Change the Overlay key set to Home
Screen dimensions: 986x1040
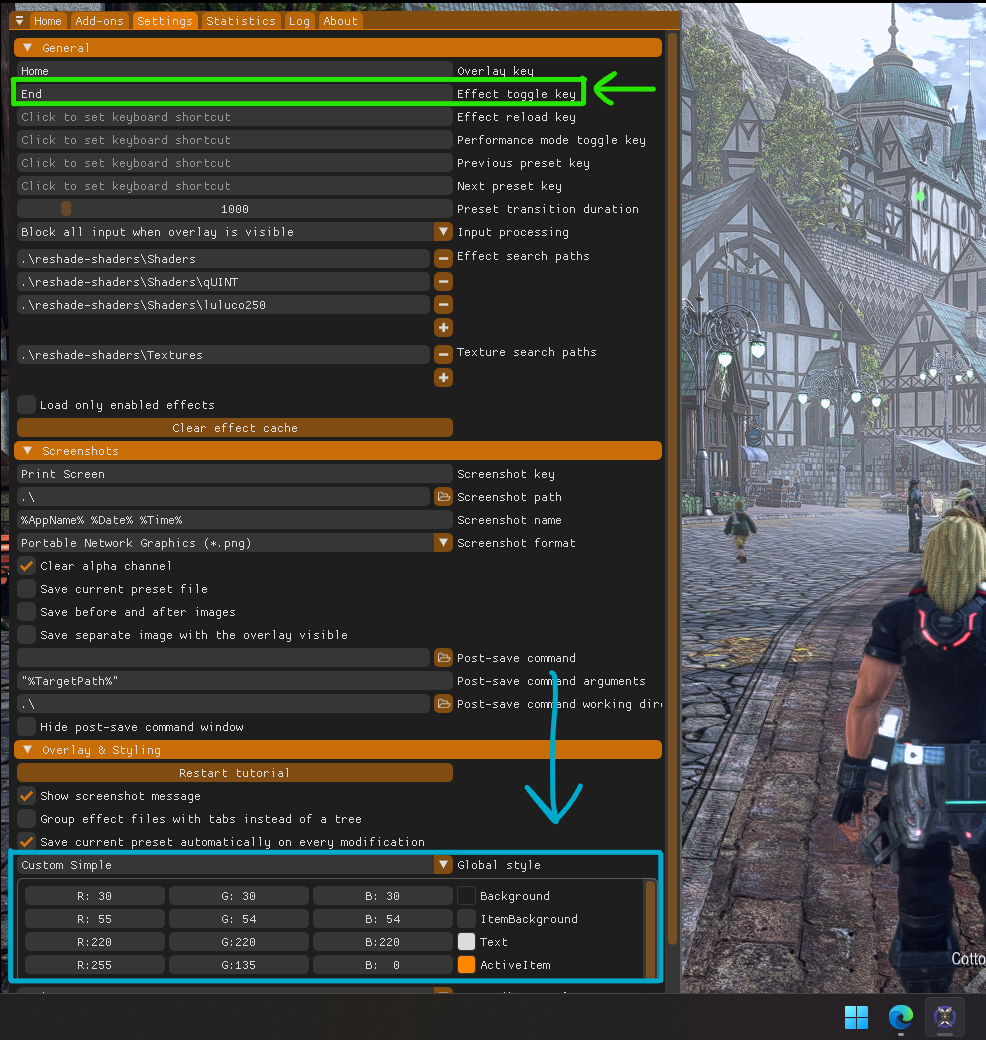click(x=235, y=71)
